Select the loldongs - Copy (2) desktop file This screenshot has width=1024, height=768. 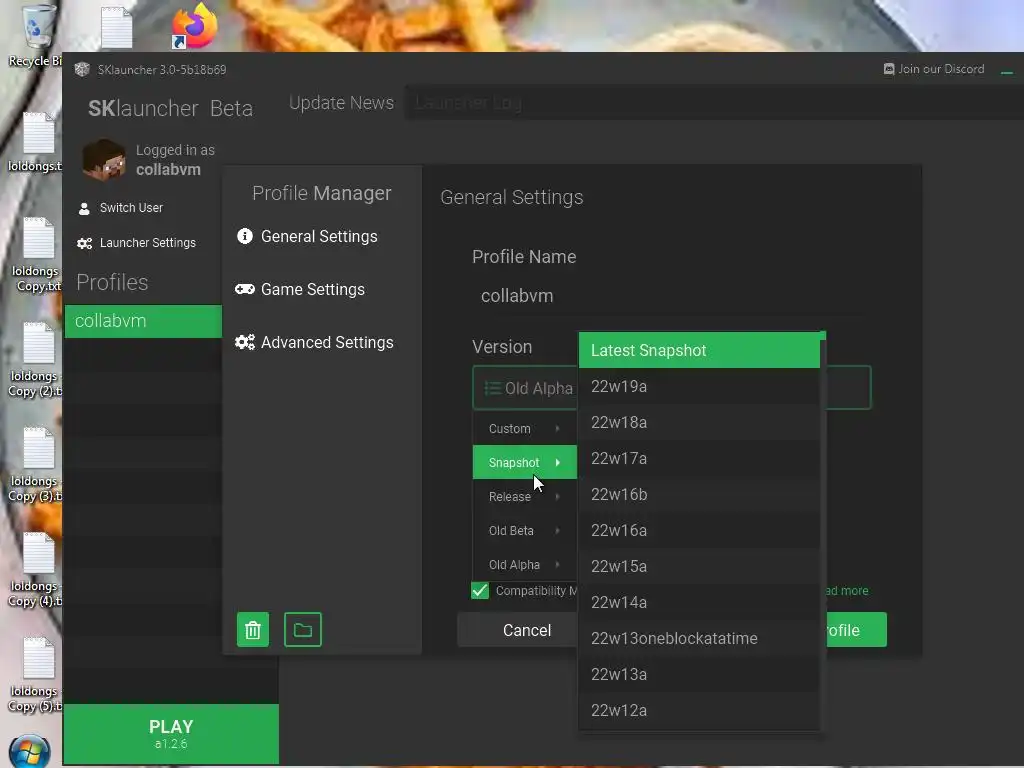36,360
